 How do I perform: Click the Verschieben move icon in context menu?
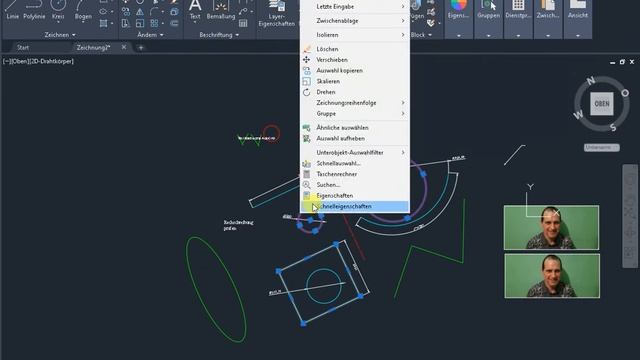point(307,60)
